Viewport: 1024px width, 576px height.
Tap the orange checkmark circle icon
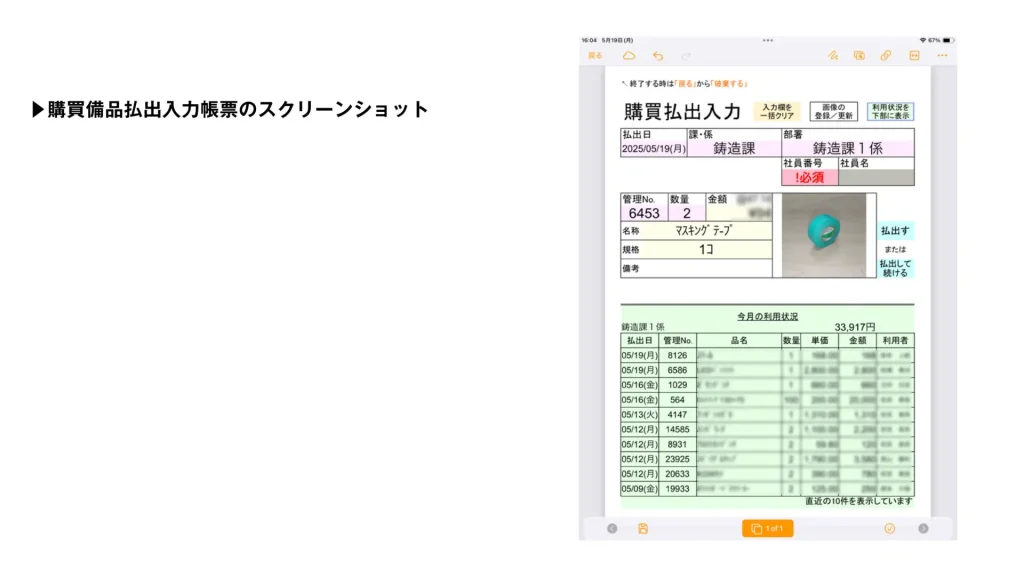[889, 528]
